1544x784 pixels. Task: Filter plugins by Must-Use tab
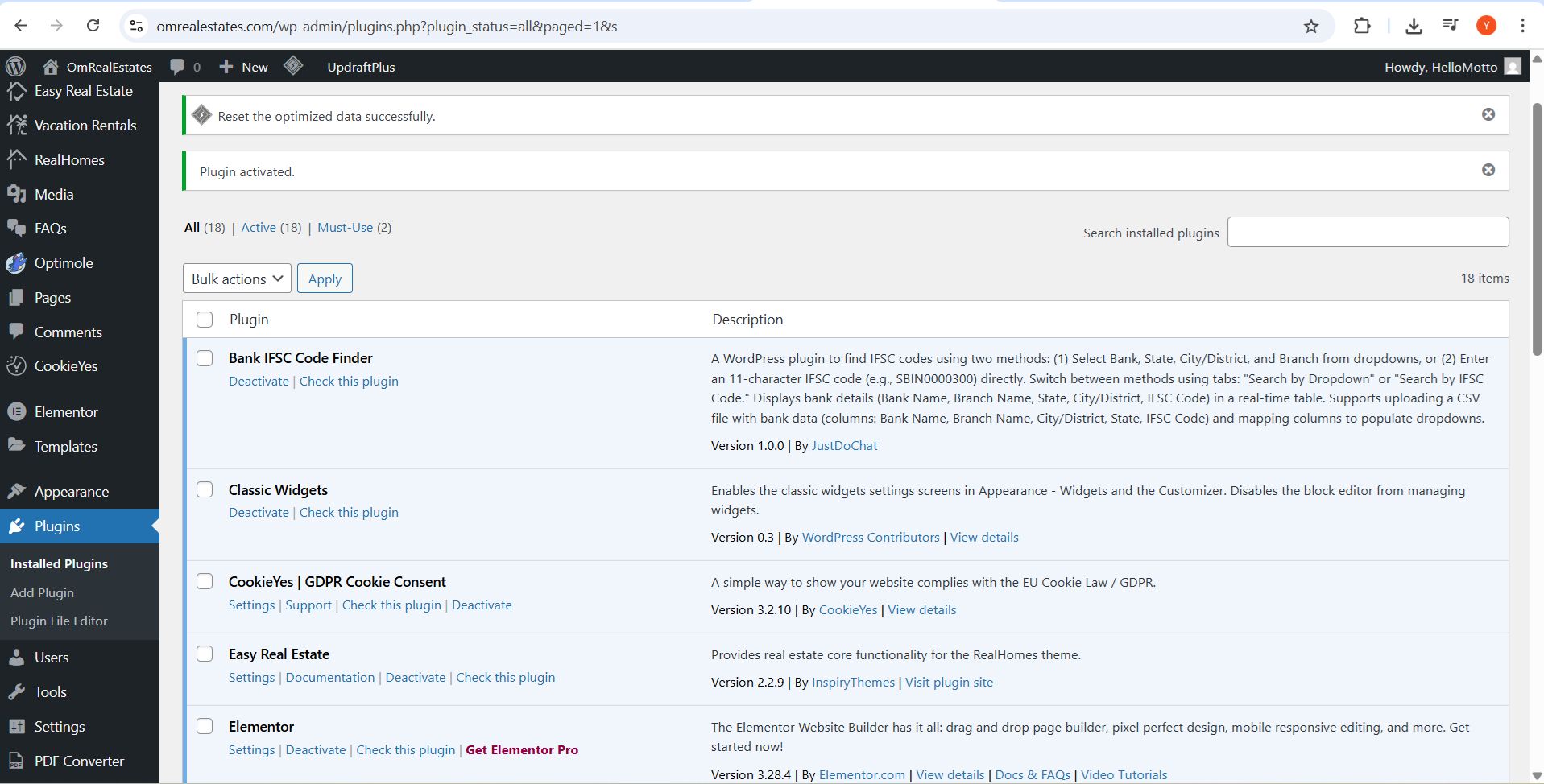click(345, 228)
